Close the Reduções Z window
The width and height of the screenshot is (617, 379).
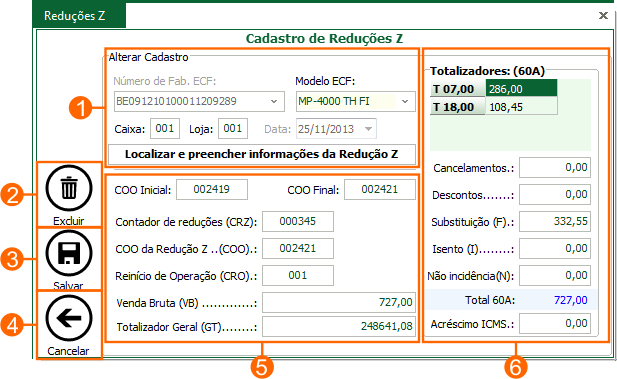tap(603, 16)
